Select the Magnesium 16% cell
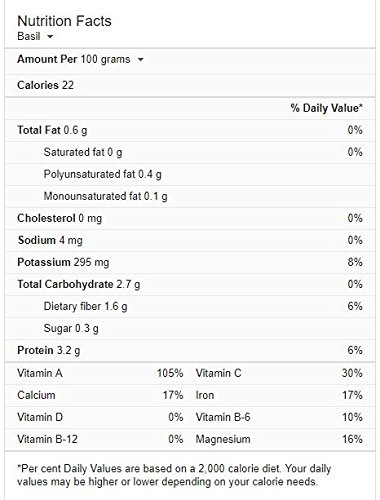The image size is (380, 500). pos(279,439)
